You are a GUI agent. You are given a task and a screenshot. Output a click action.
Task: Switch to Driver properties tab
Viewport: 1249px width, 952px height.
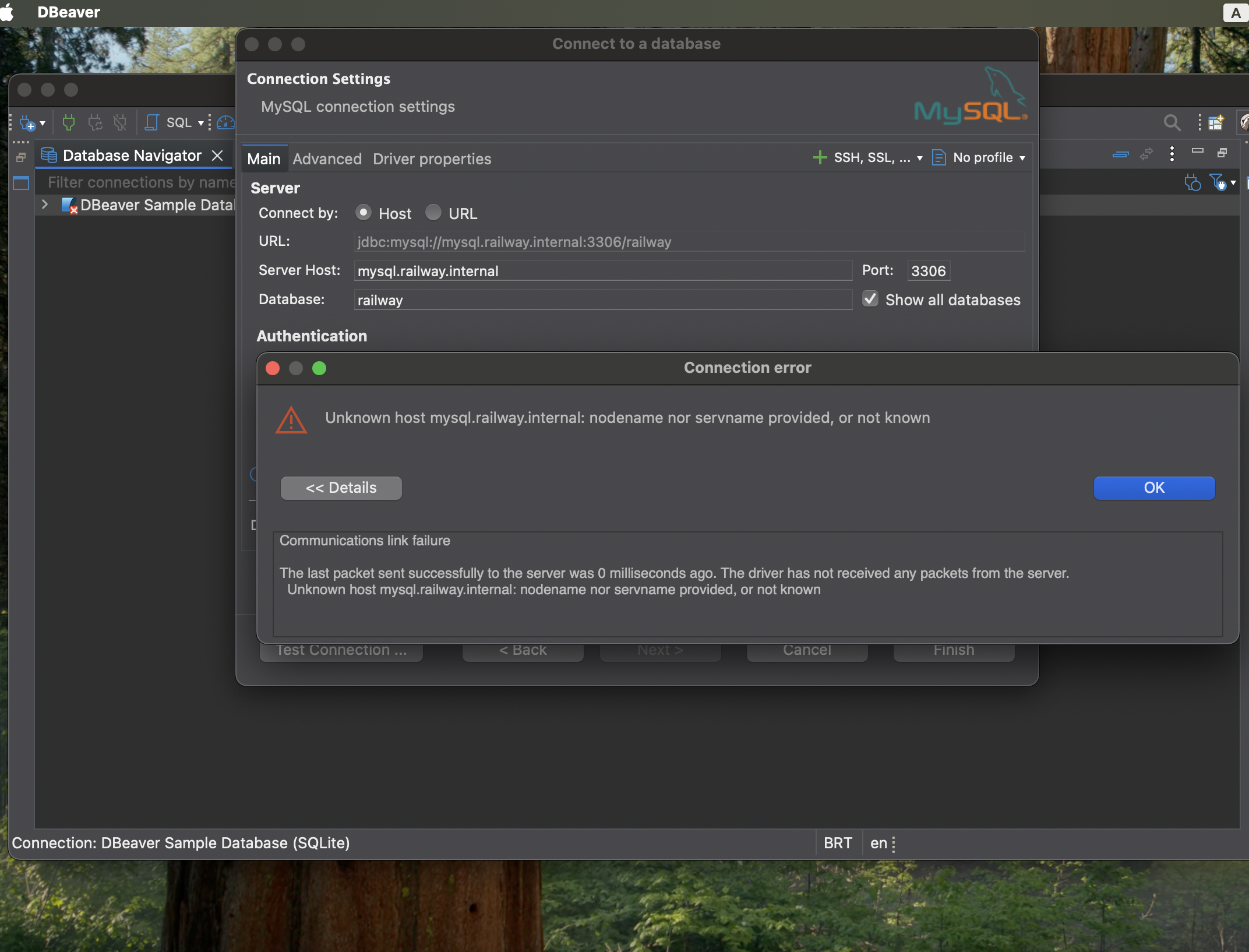click(x=432, y=159)
